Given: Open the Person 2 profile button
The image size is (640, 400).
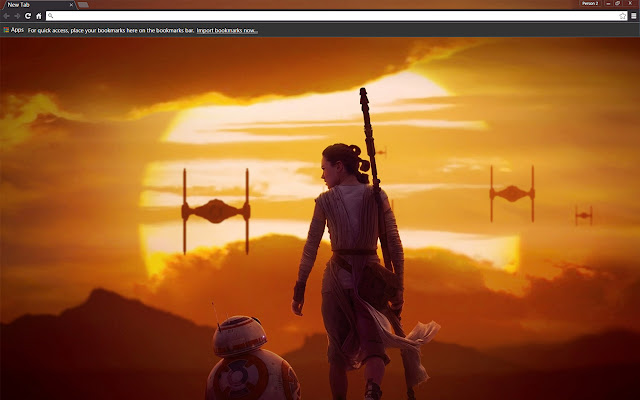Looking at the screenshot, I should click(x=590, y=3).
